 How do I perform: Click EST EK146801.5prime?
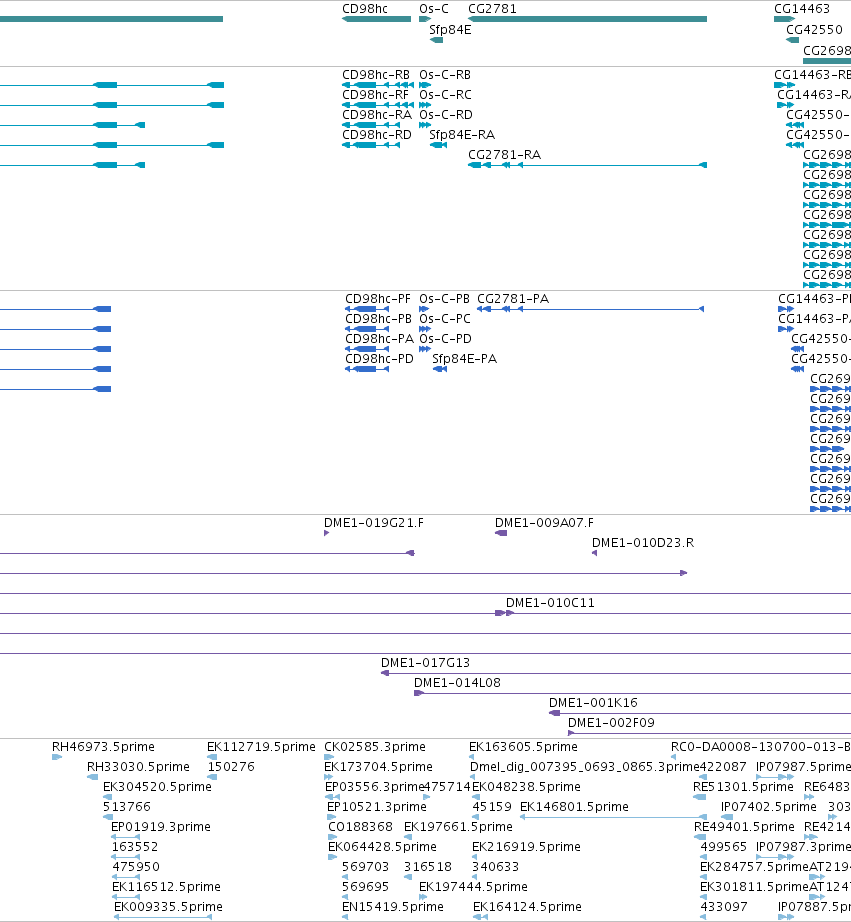(x=575, y=807)
